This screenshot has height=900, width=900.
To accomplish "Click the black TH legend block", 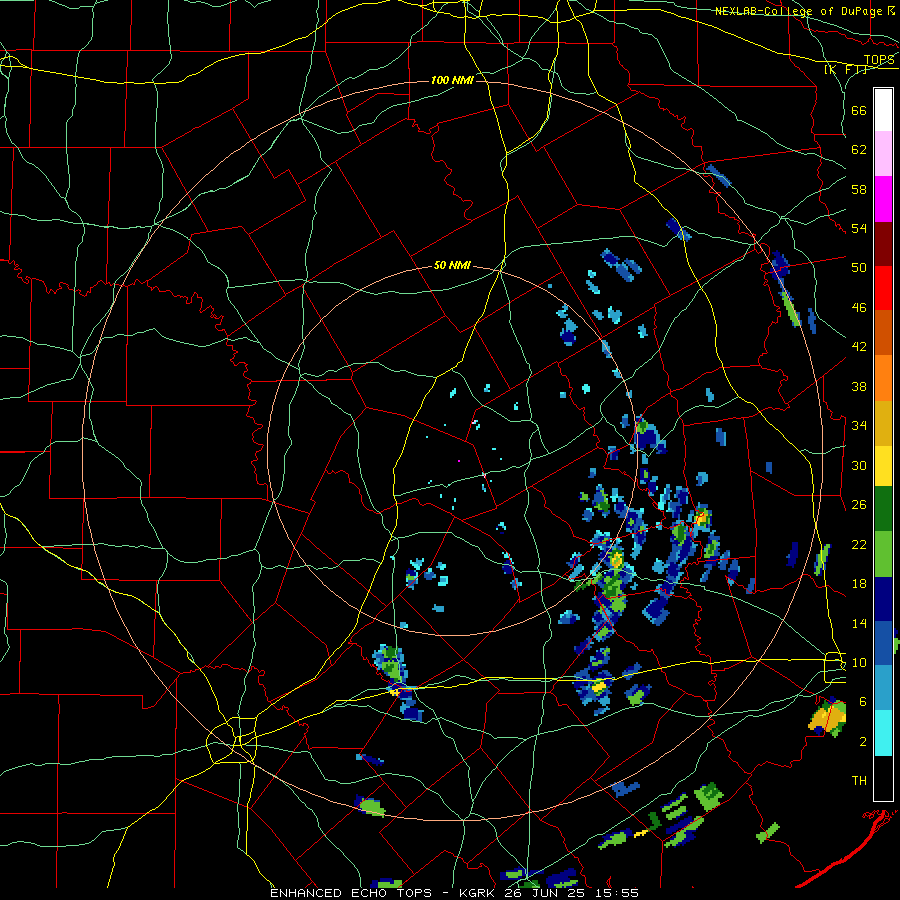I will (883, 778).
